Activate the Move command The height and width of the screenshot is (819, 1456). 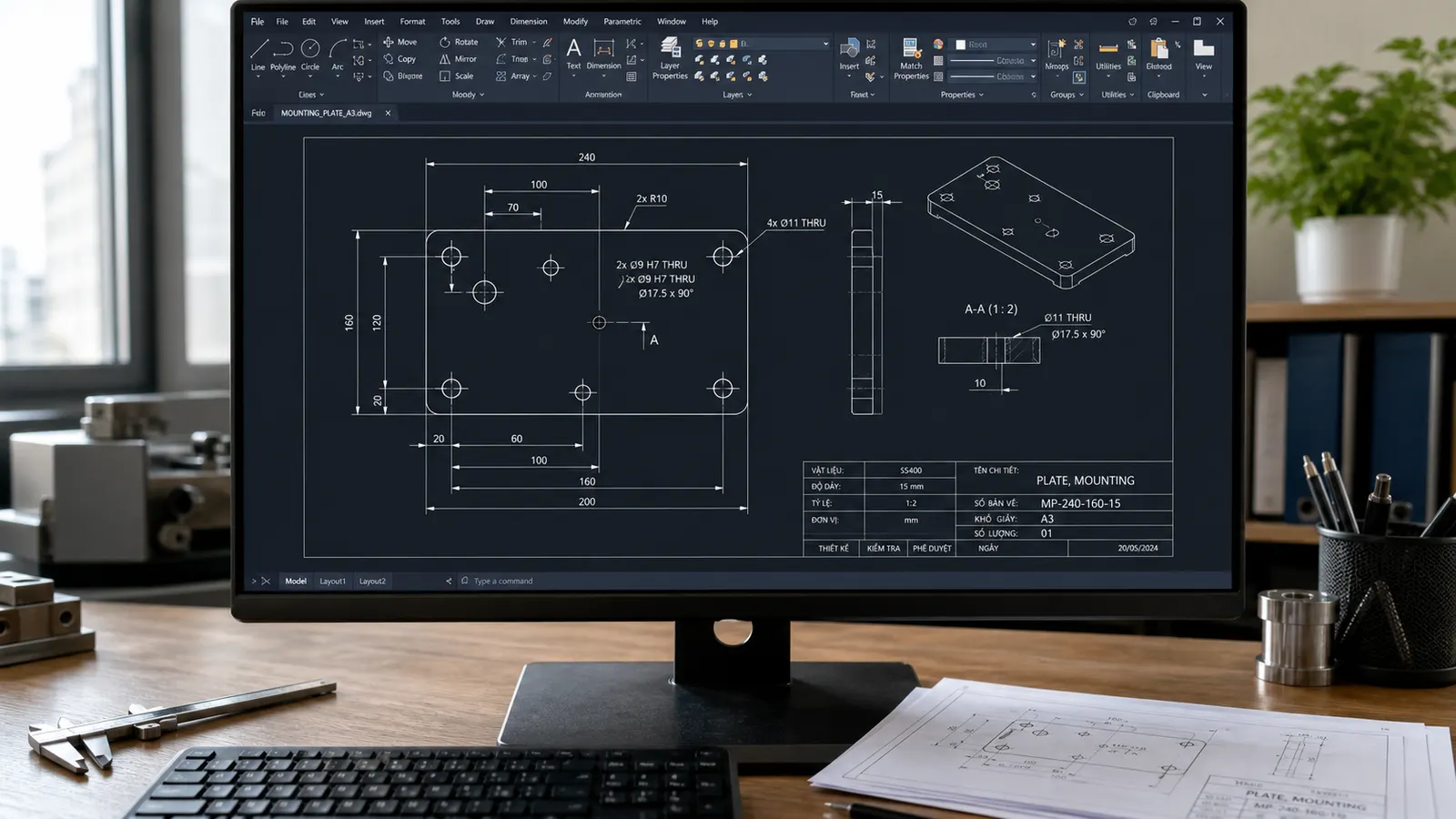pyautogui.click(x=400, y=42)
